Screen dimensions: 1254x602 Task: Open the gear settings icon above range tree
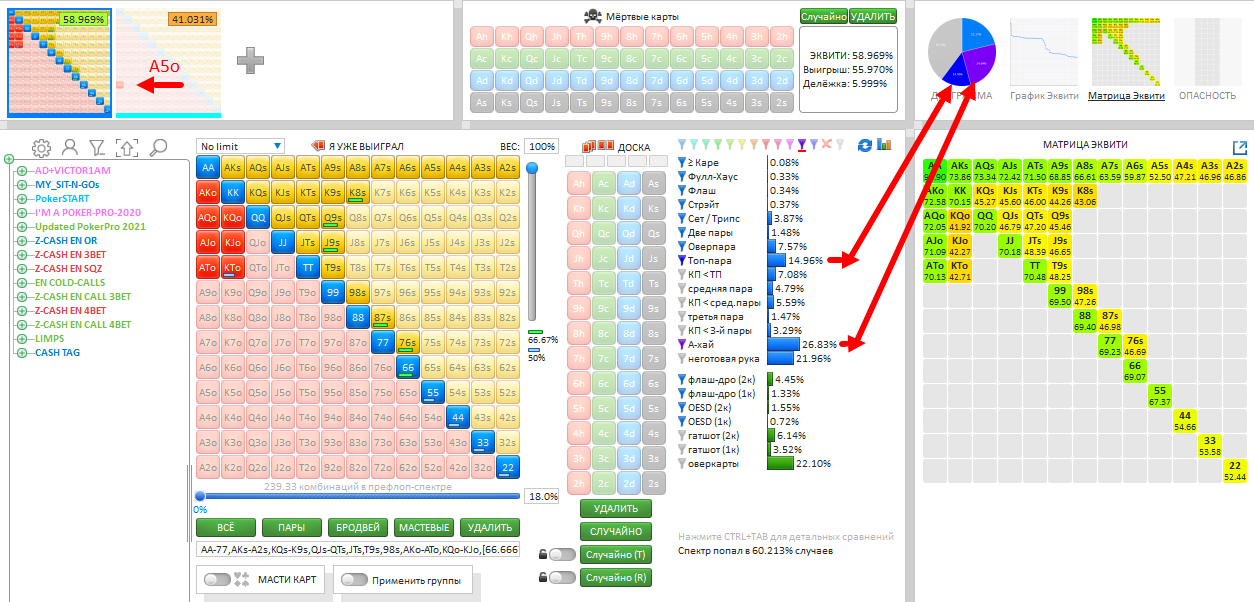pos(41,148)
